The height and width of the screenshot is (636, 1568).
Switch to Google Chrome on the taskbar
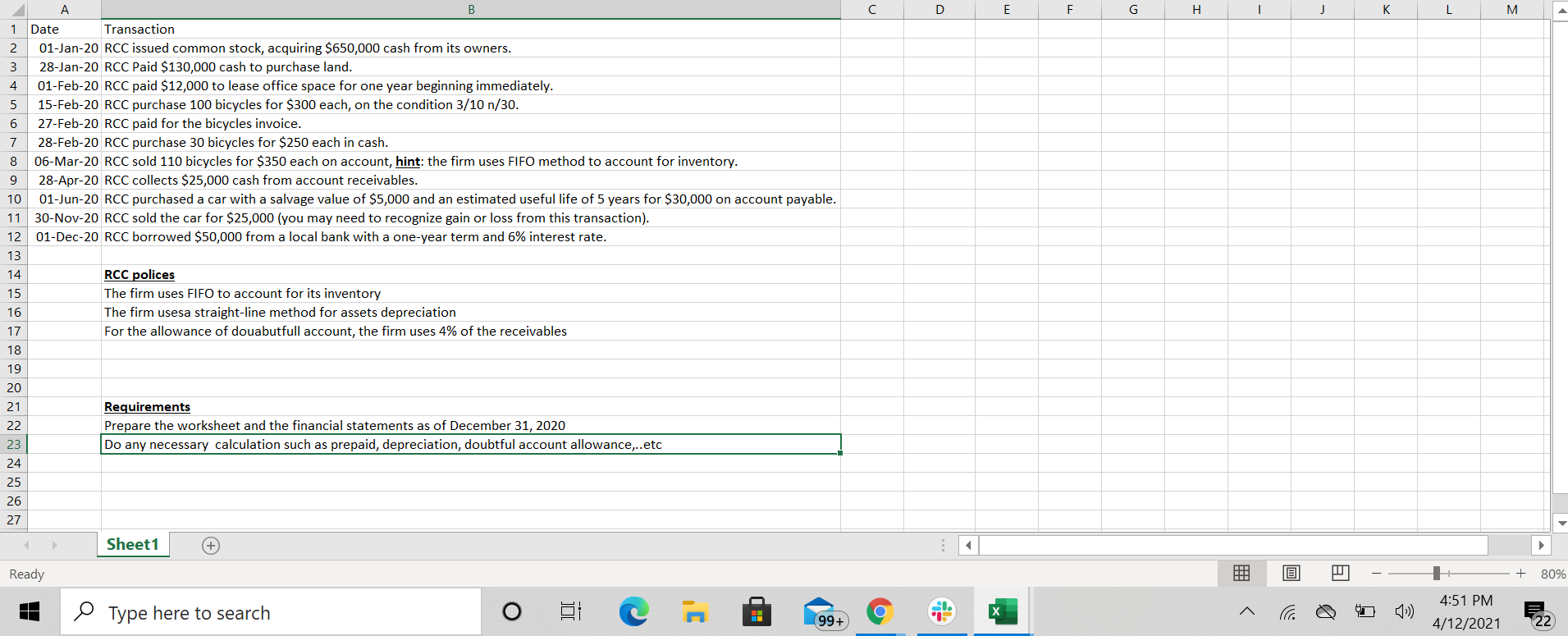coord(880,612)
